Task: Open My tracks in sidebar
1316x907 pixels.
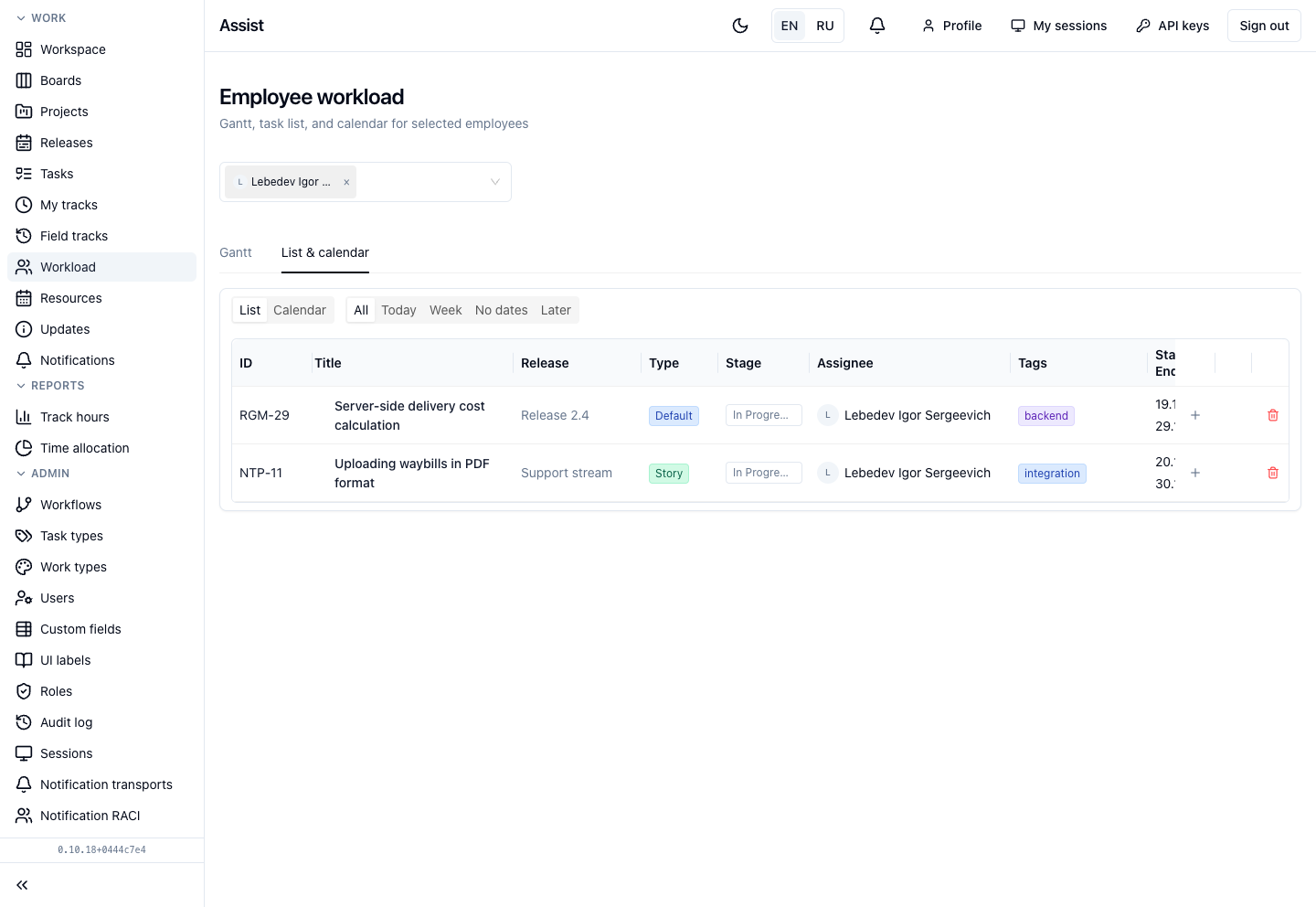Action: coord(101,205)
